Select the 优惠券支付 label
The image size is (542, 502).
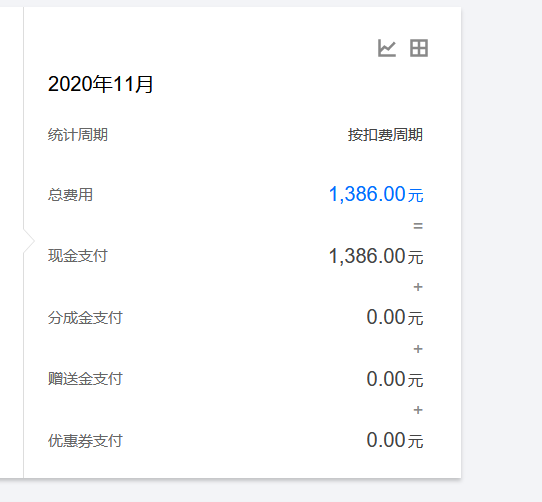point(85,441)
